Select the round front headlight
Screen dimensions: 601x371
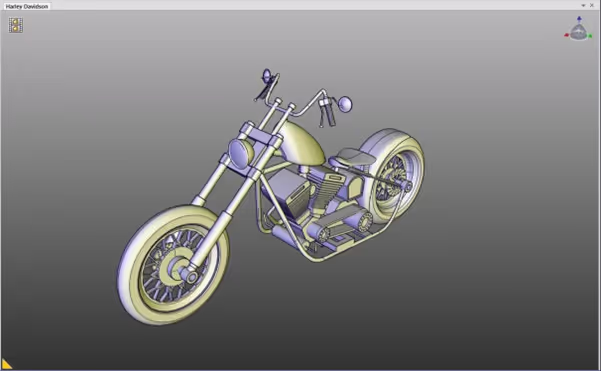pos(241,153)
